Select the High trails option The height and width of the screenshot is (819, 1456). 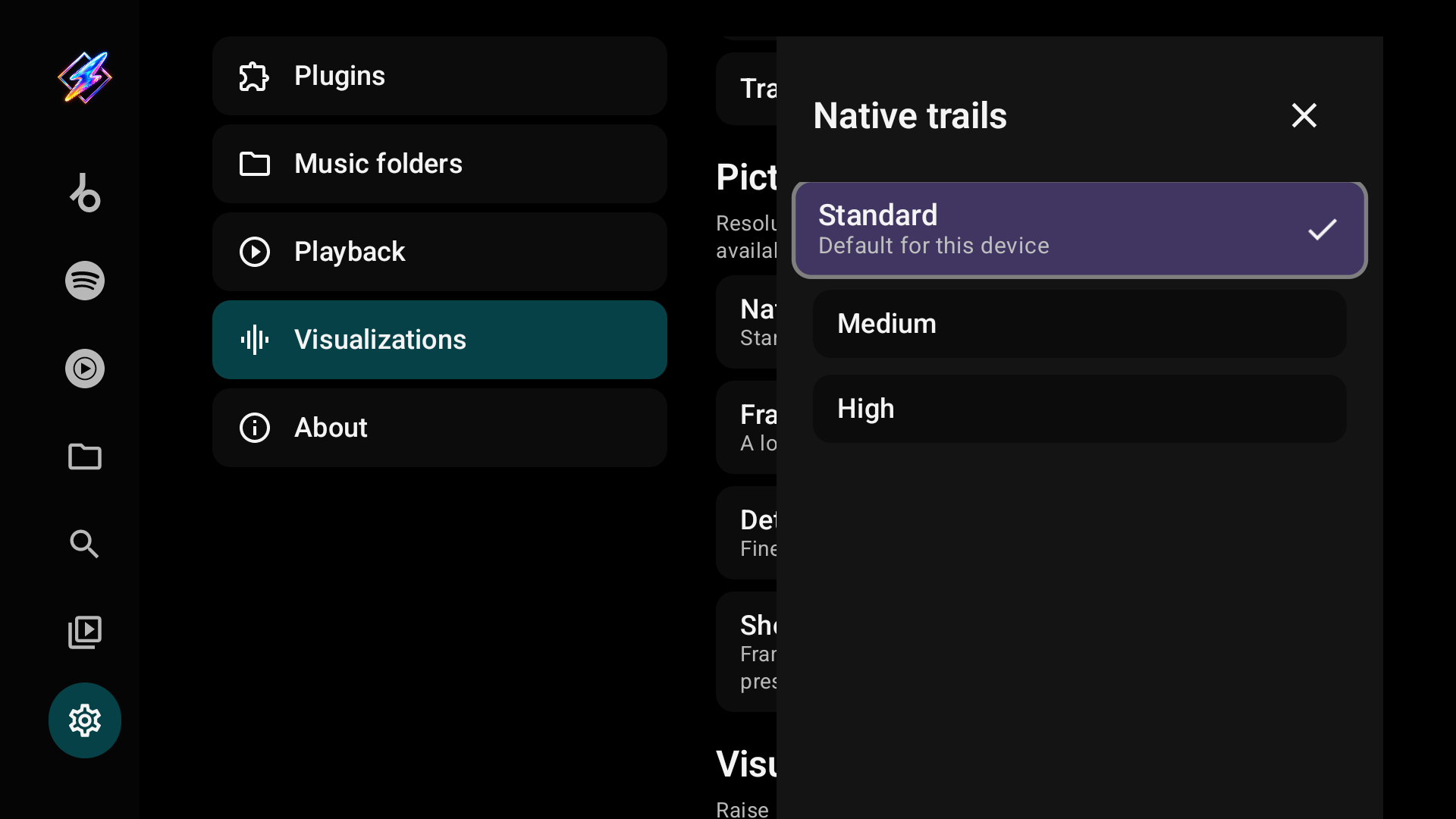[1080, 409]
